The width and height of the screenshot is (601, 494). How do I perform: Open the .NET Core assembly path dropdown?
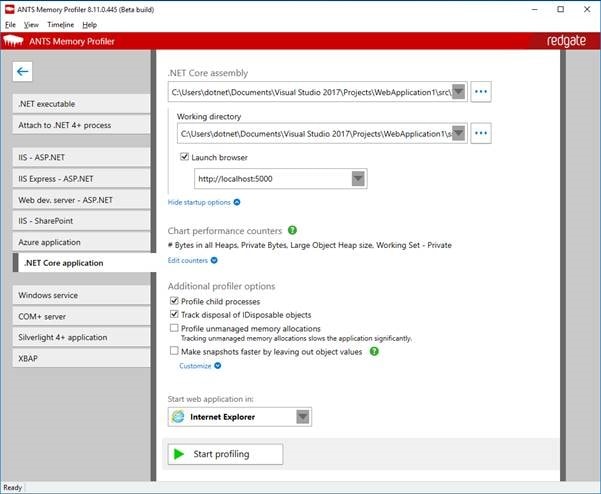point(458,92)
